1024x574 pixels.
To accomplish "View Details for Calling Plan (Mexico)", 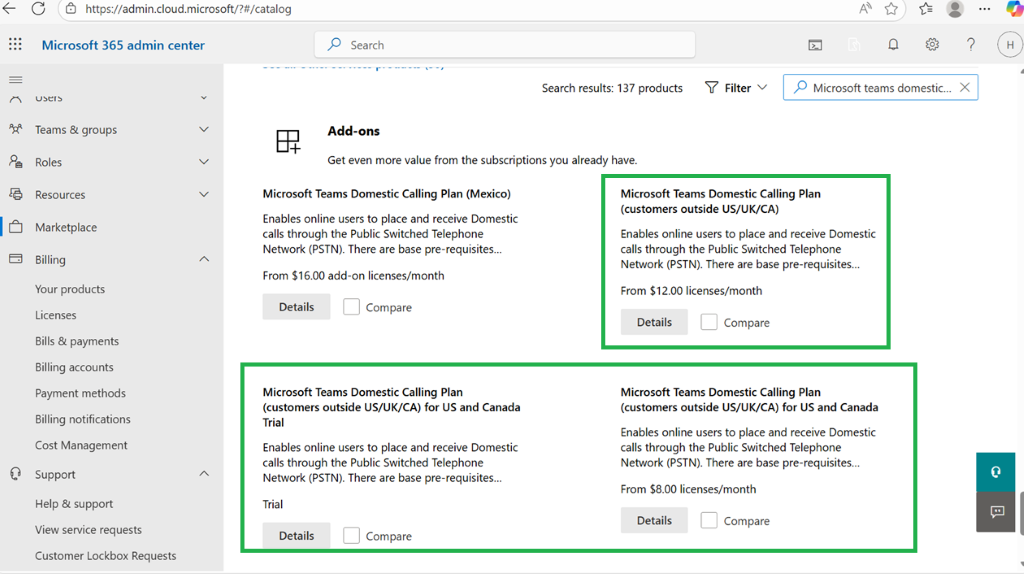I will pyautogui.click(x=296, y=306).
